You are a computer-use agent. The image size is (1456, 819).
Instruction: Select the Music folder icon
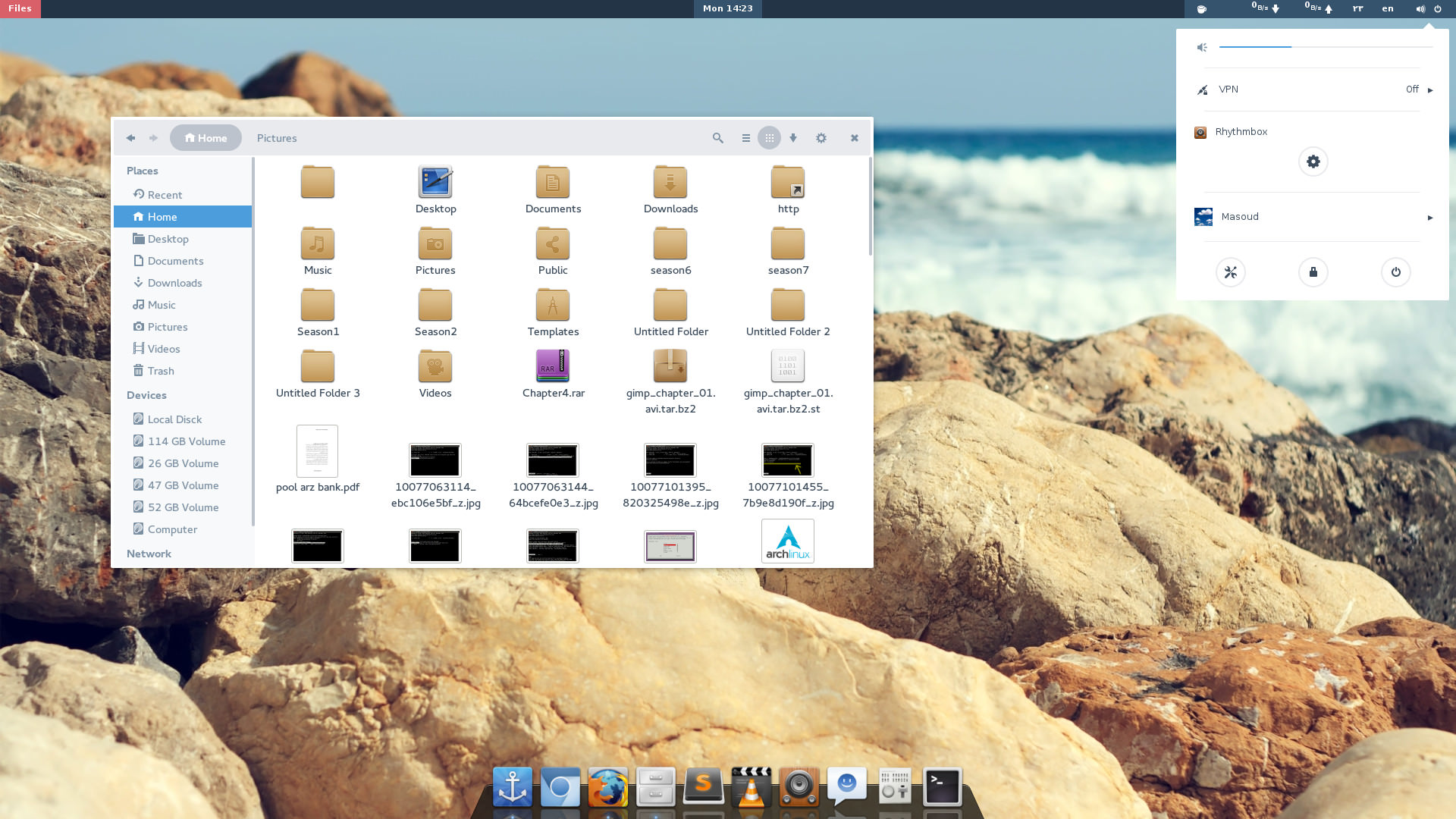(x=318, y=243)
